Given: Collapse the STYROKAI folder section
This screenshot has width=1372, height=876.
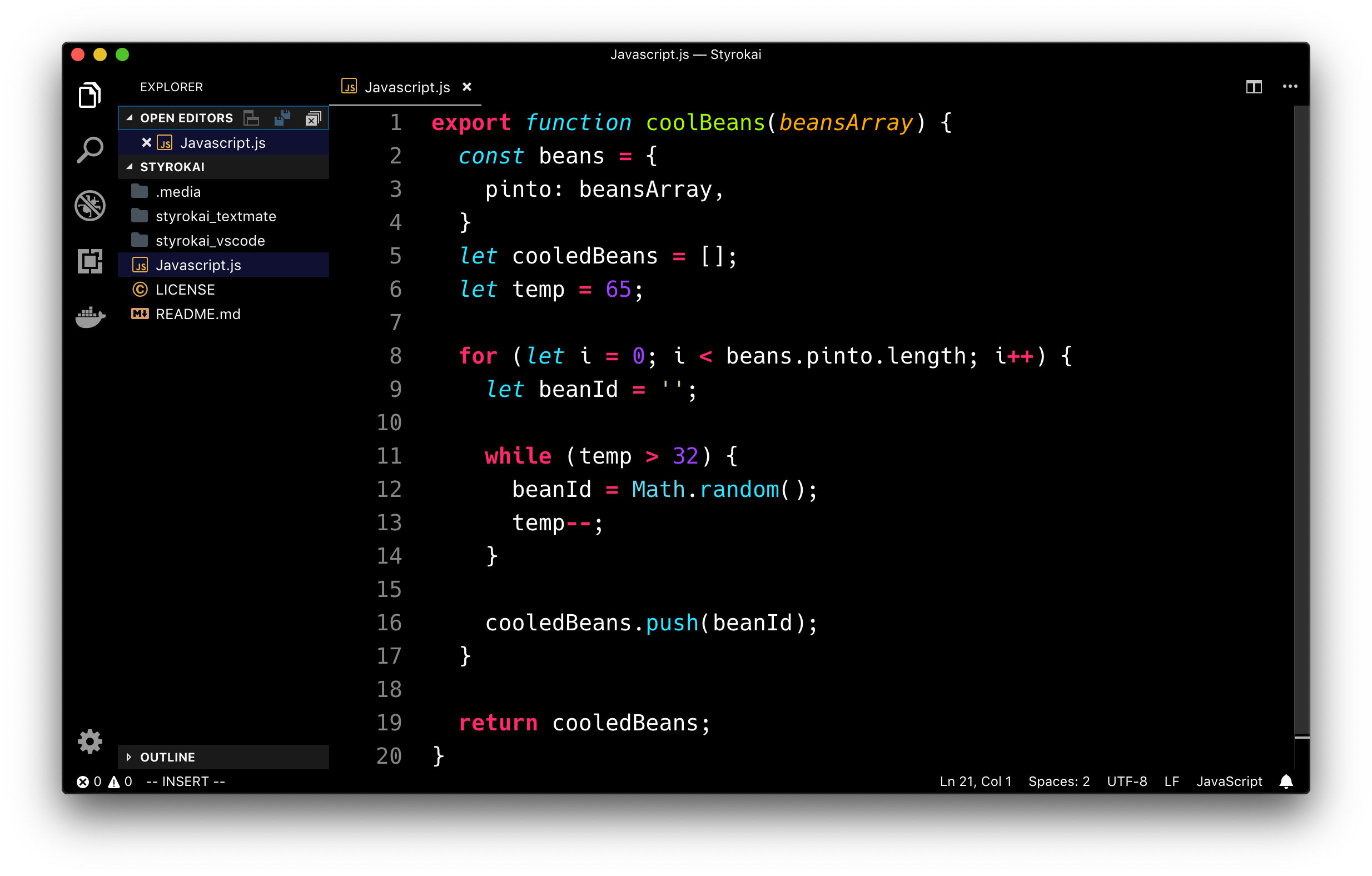Looking at the screenshot, I should (130, 167).
